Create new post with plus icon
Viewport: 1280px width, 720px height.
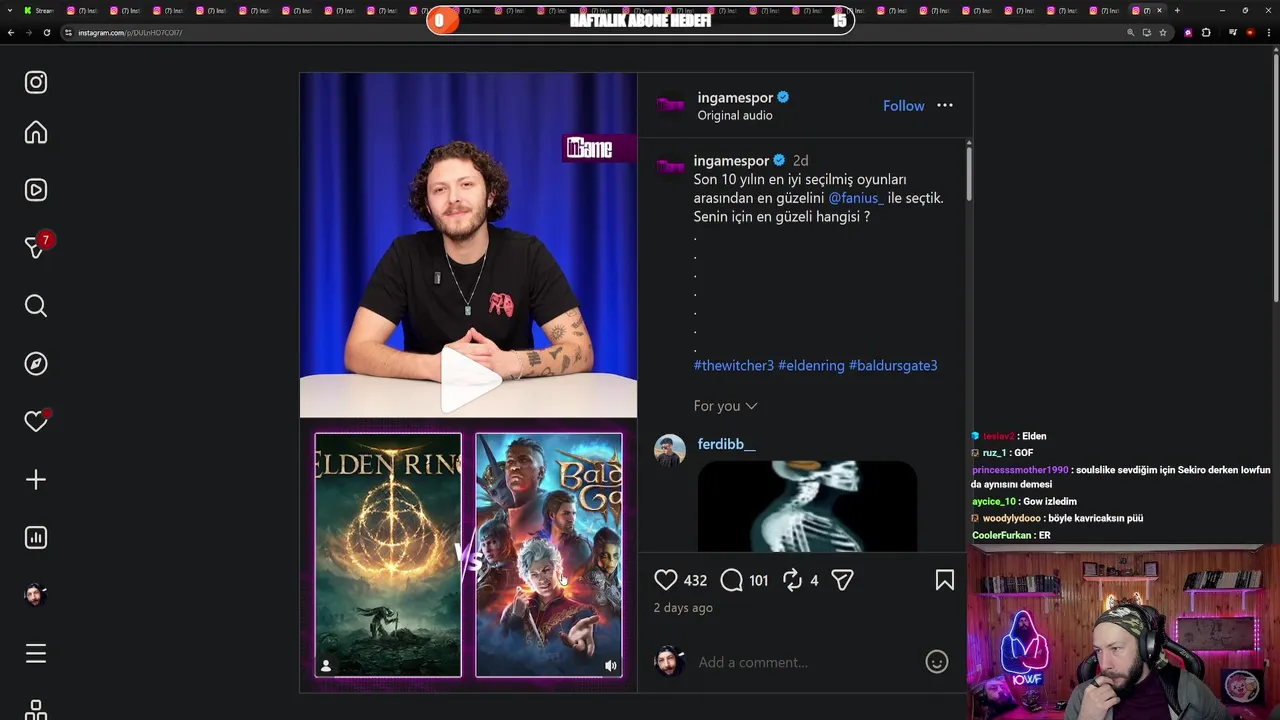36,480
